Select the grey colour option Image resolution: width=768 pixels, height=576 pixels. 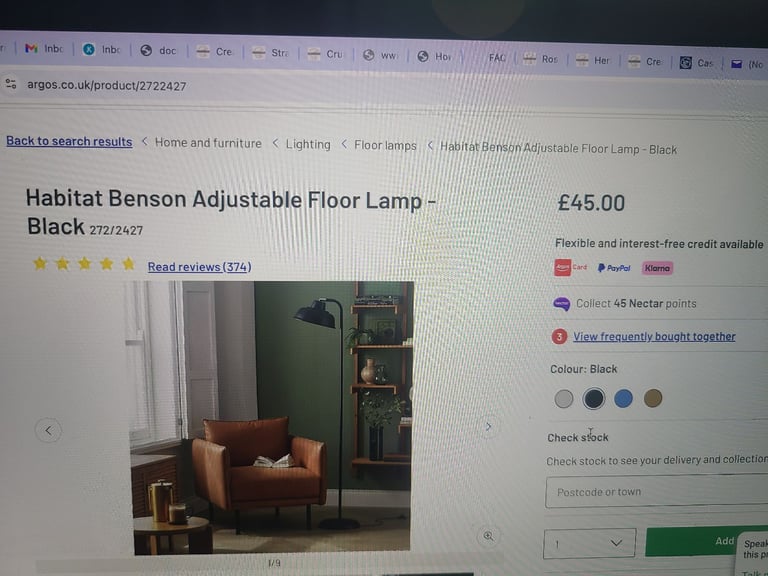pyautogui.click(x=564, y=399)
